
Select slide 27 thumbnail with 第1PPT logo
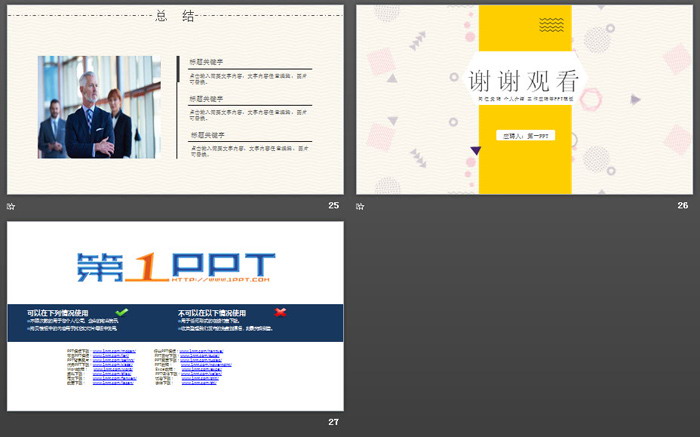(175, 316)
